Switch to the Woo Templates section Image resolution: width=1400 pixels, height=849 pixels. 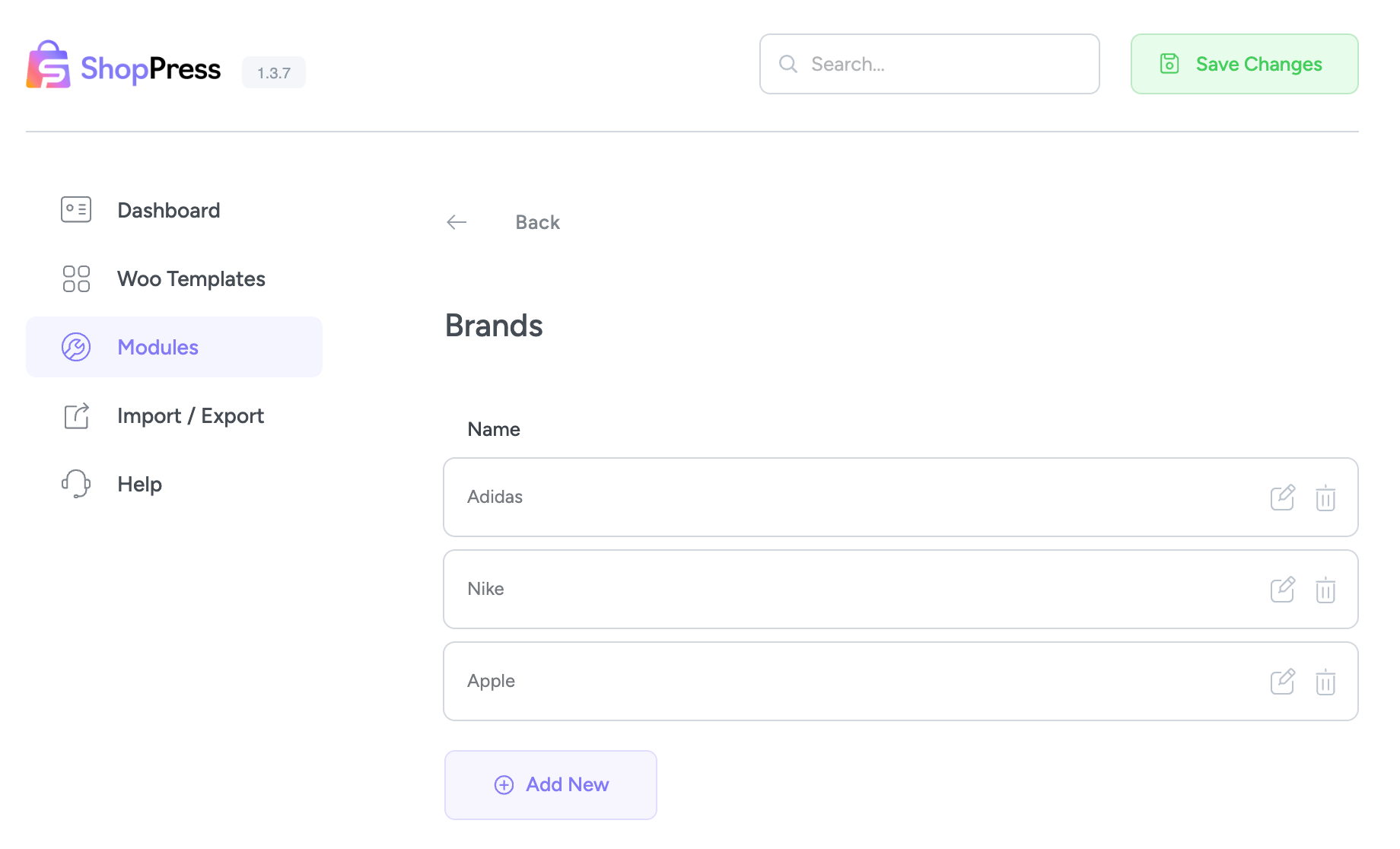(191, 278)
